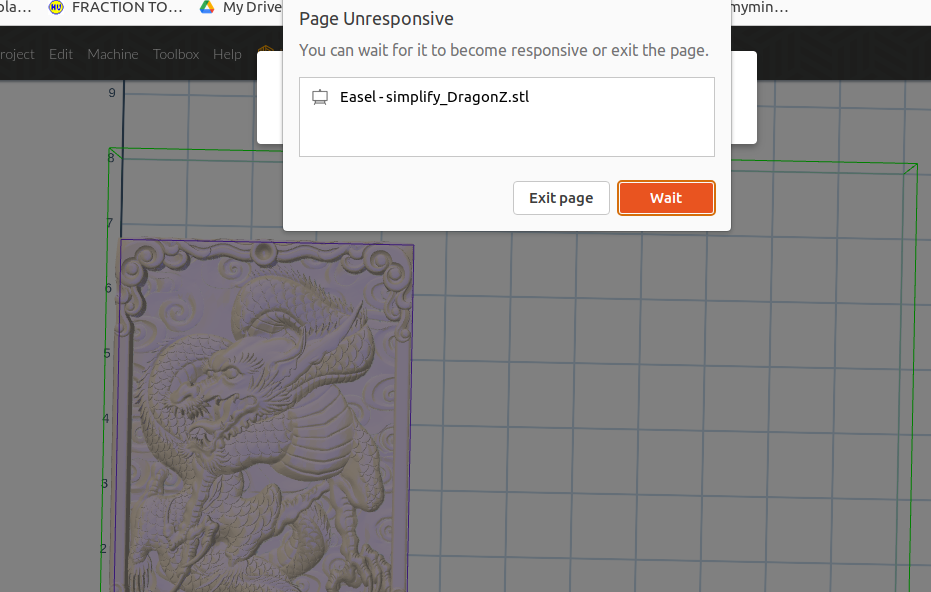Open the Project menu

point(17,54)
